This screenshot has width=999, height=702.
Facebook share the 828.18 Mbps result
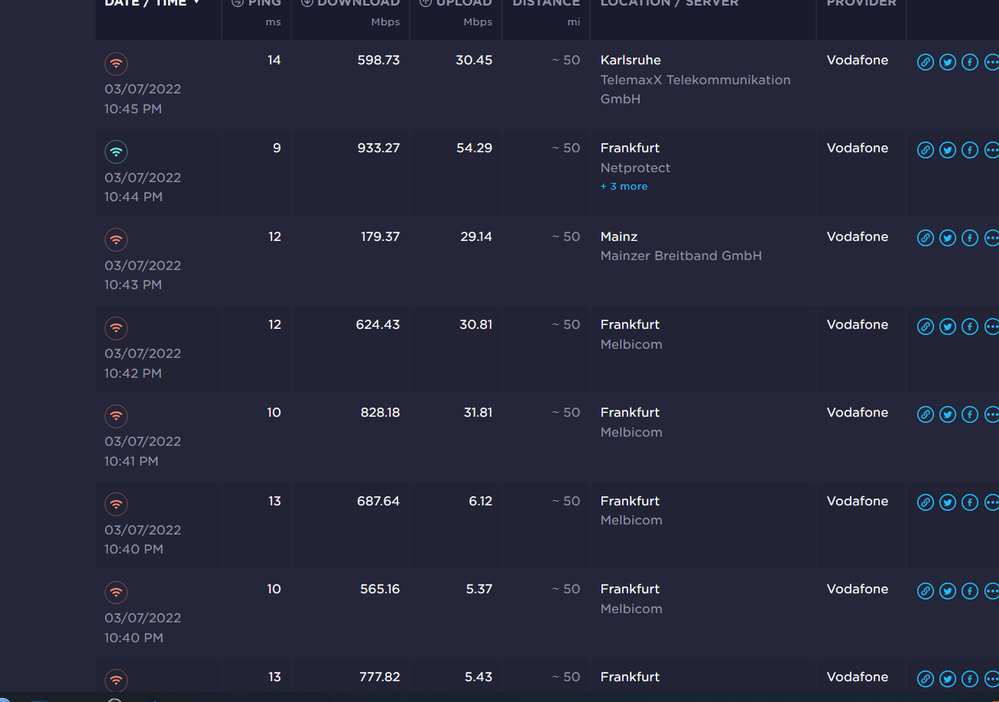[970, 414]
